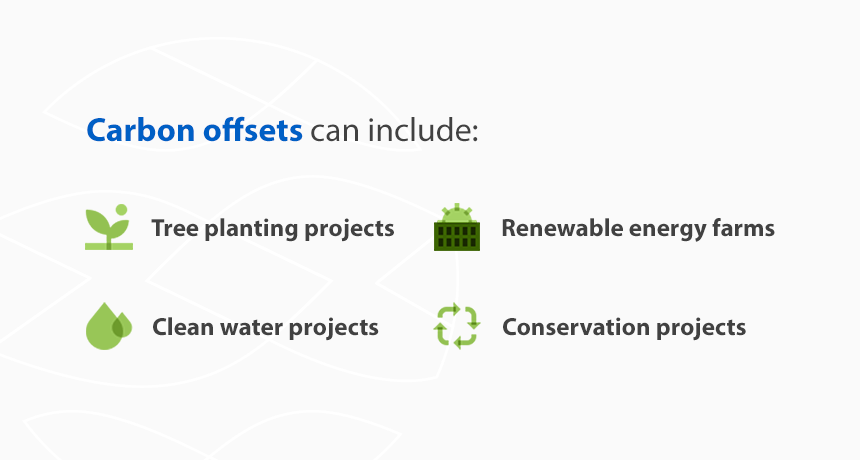
Task: Click the dark green solar panel grid
Action: coord(457,236)
